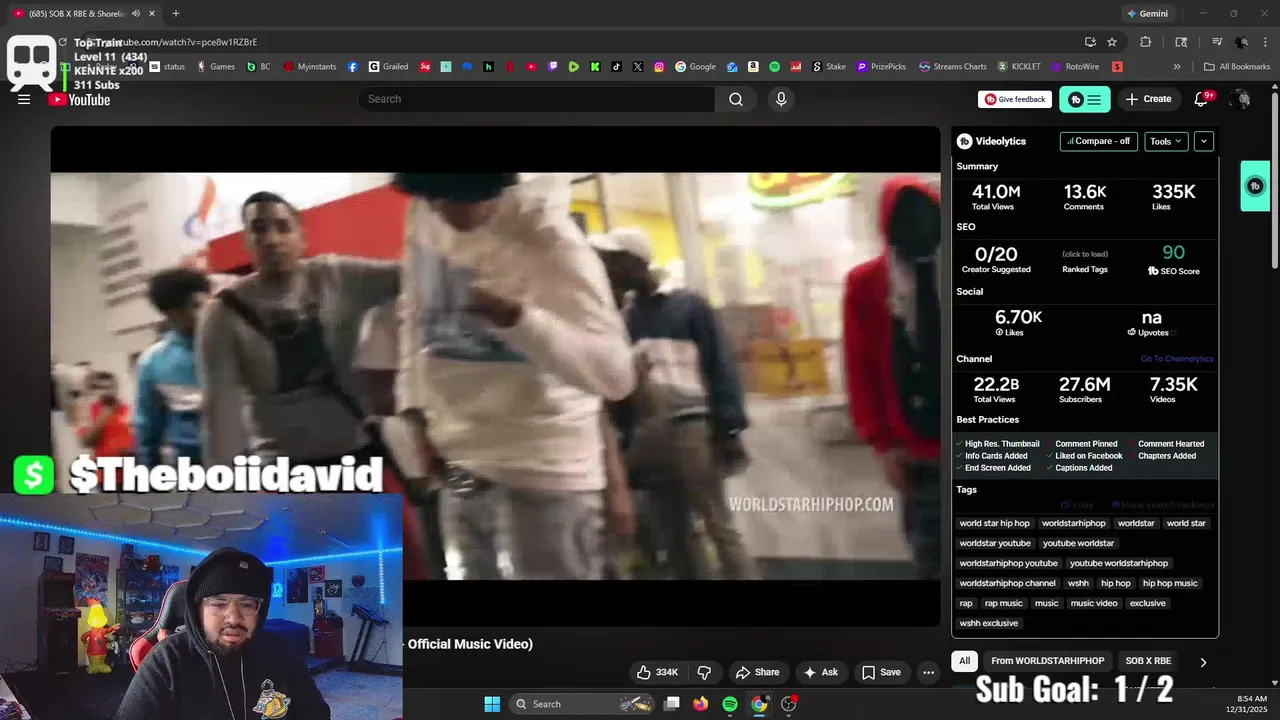Screen dimensions: 1280x720
Task: Click the page vertical scrollbar
Action: (1274, 180)
